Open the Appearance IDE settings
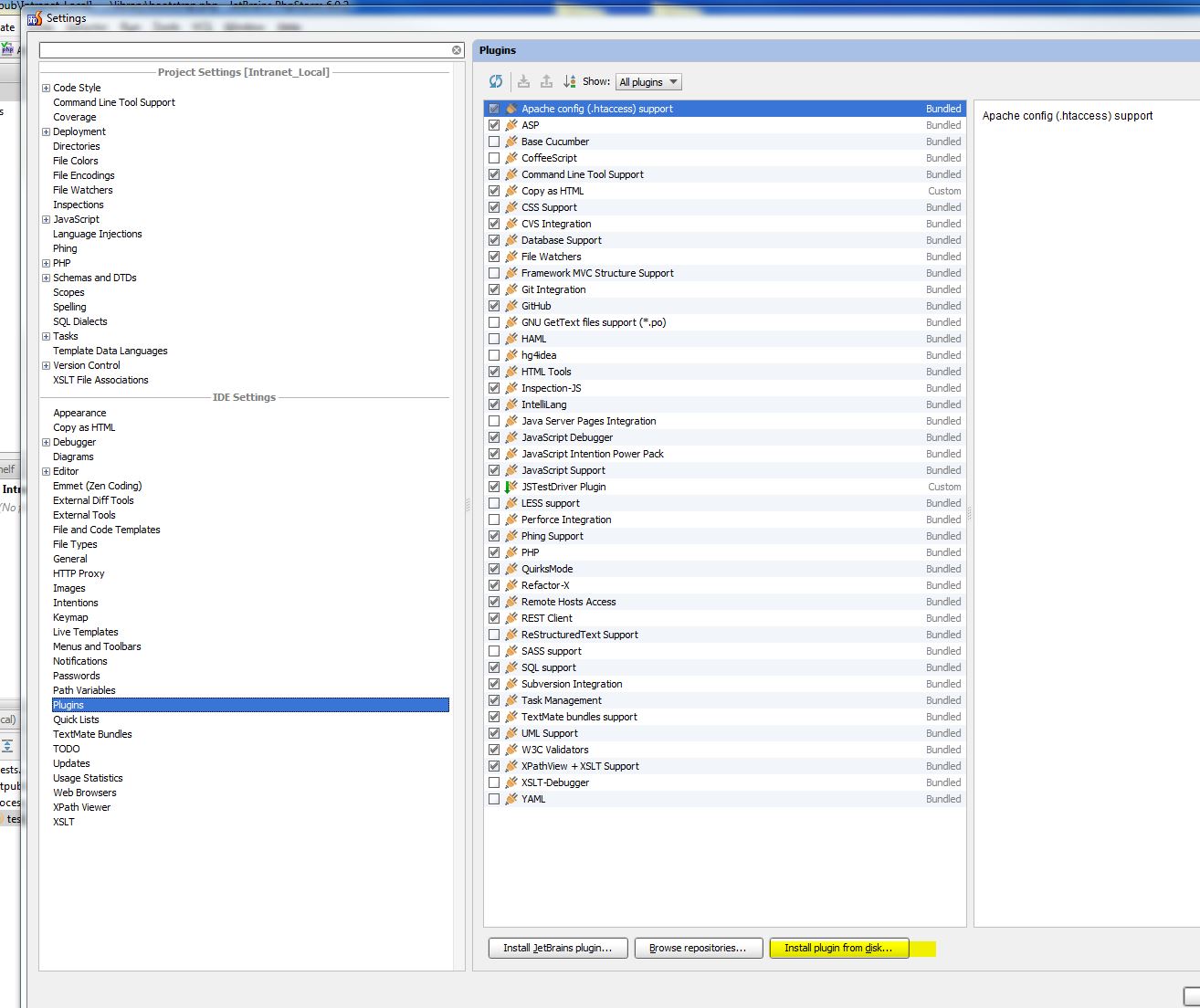The height and width of the screenshot is (1008, 1200). pyautogui.click(x=79, y=413)
